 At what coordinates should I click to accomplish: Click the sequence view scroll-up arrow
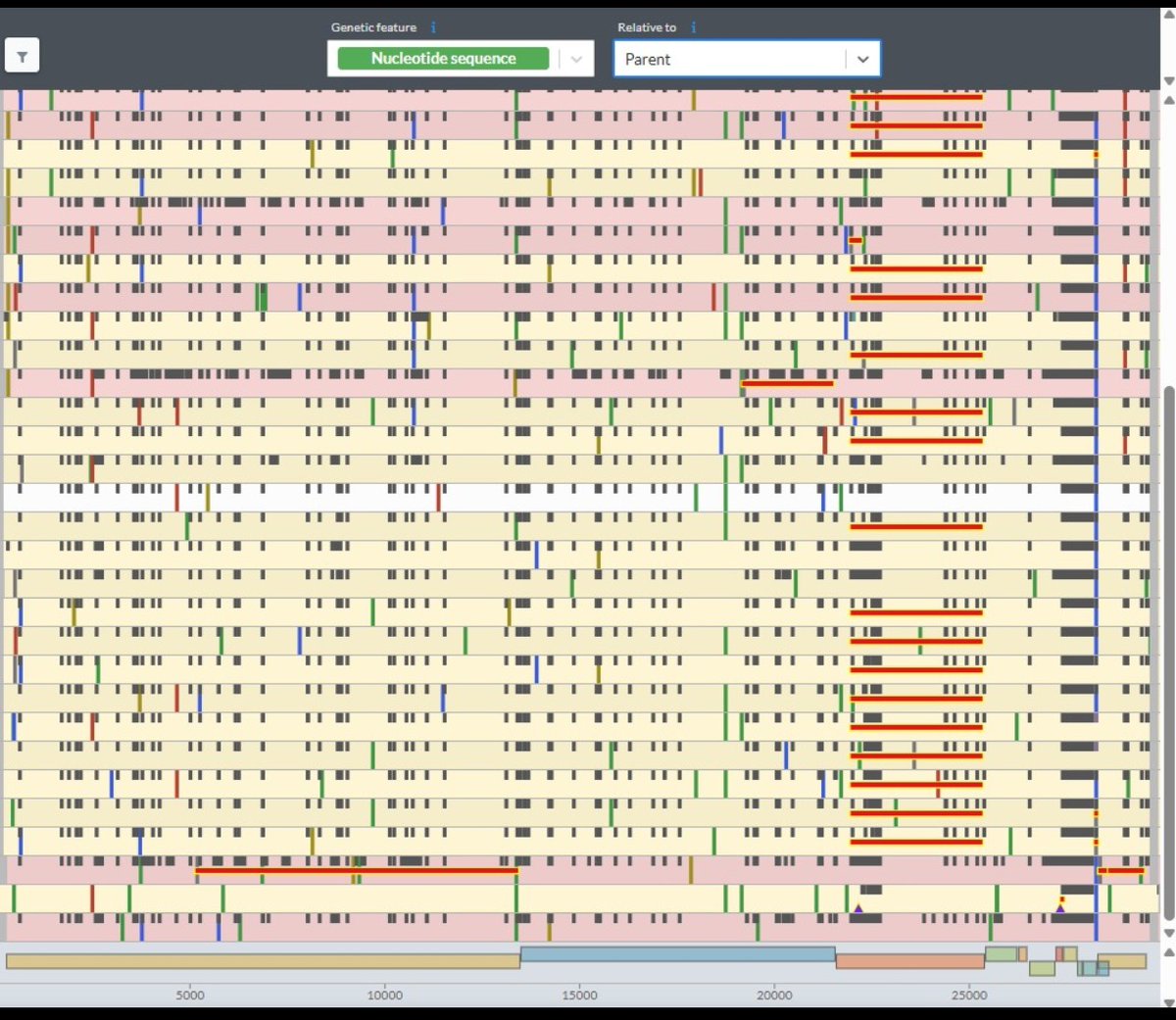click(x=1168, y=100)
